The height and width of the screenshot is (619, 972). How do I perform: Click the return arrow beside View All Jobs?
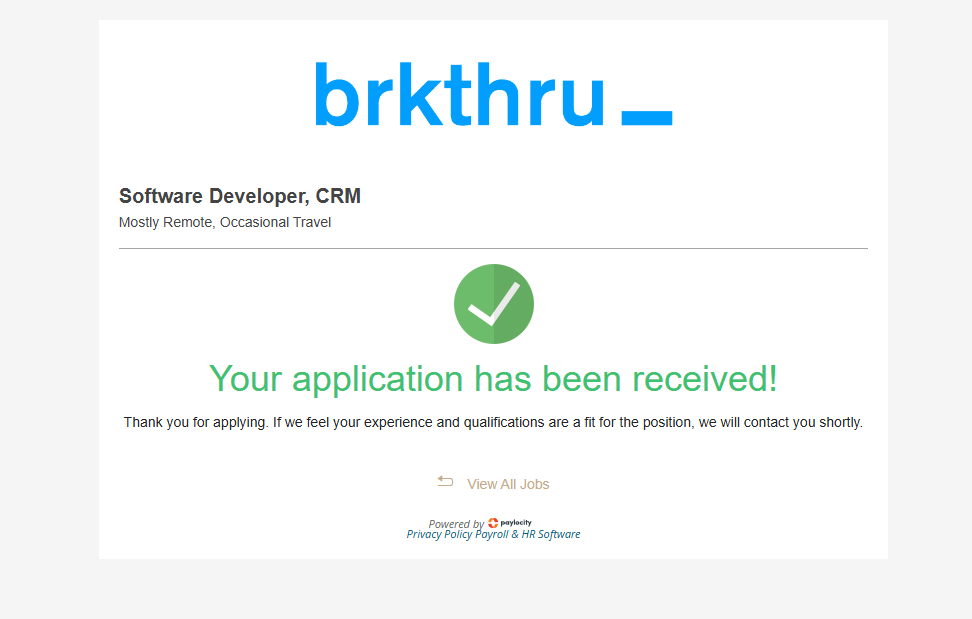pyautogui.click(x=445, y=482)
